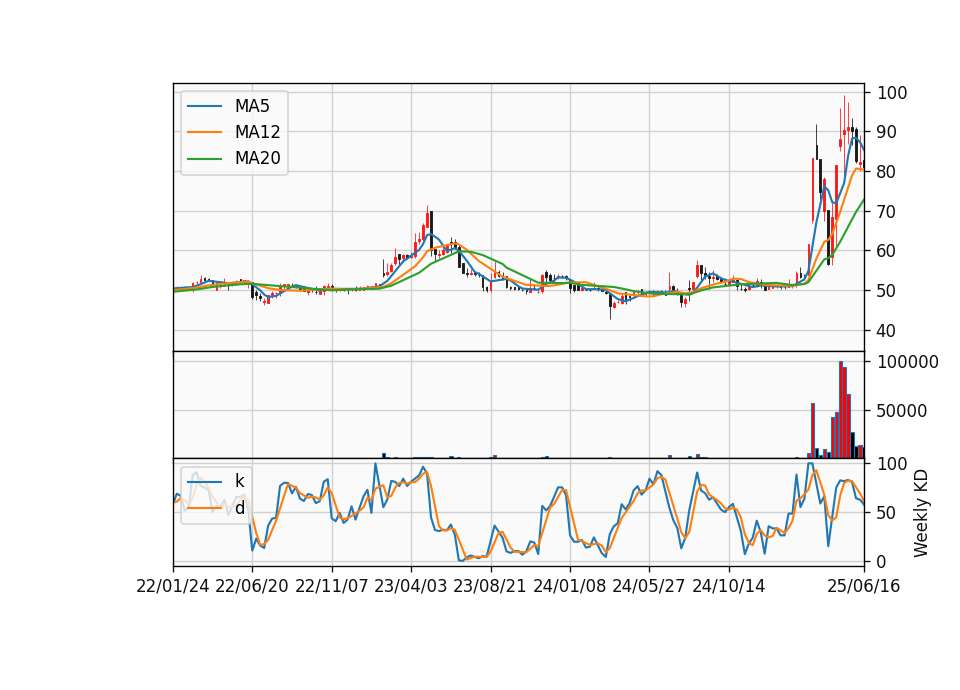Viewport: 960px width, 690px height.
Task: Click the tallest red volume bar
Action: click(x=841, y=410)
